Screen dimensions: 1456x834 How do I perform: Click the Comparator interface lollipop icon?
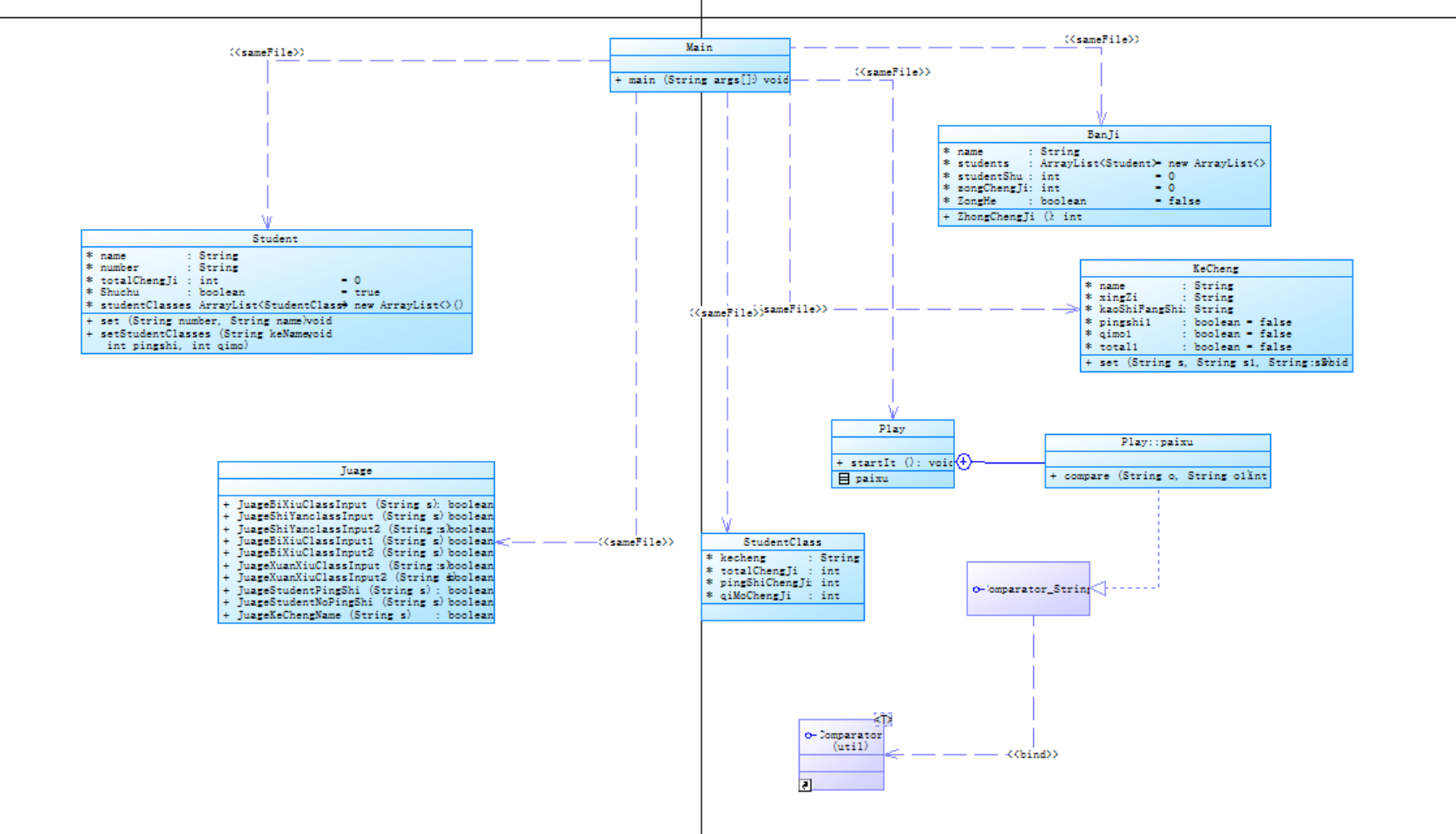point(810,735)
